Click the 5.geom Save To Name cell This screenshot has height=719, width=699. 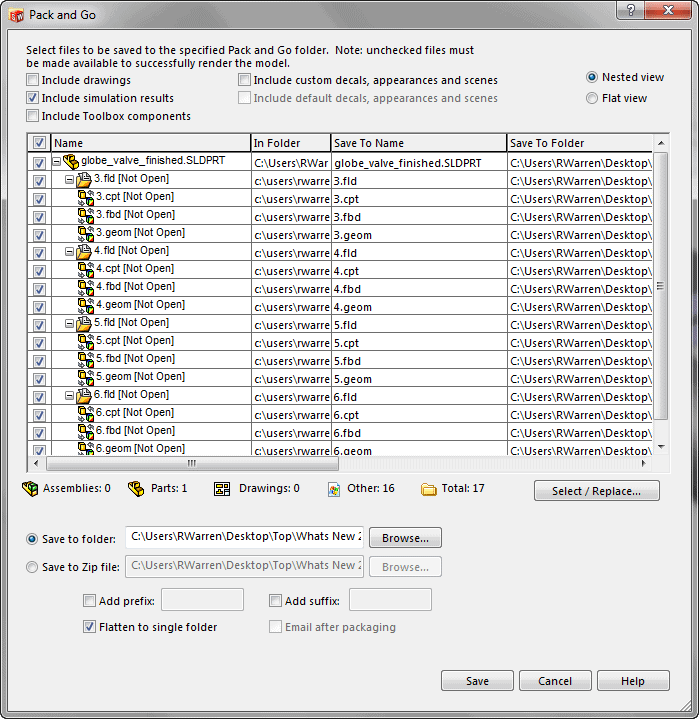coord(419,379)
